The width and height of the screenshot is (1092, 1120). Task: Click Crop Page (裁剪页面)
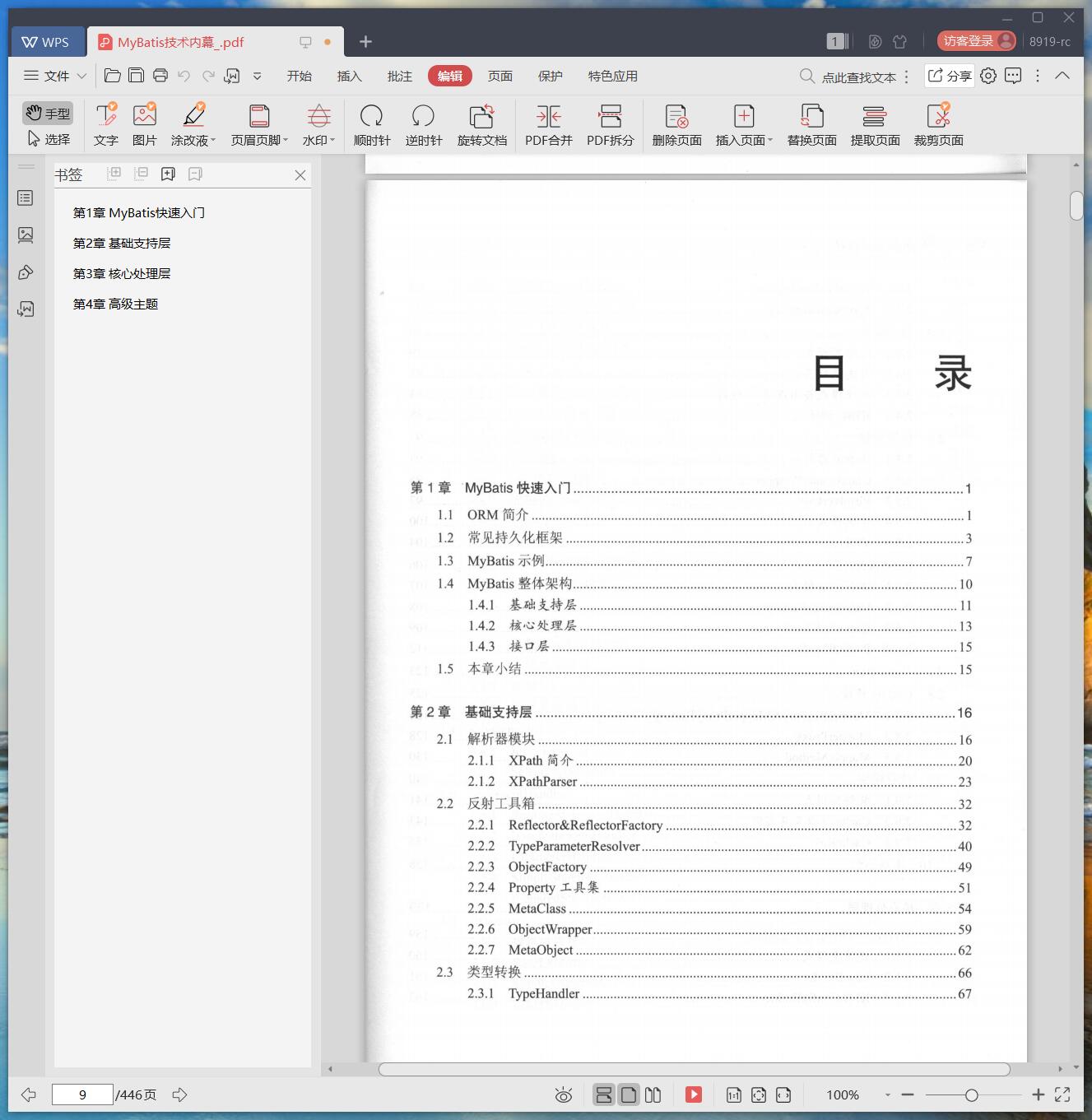click(x=938, y=124)
